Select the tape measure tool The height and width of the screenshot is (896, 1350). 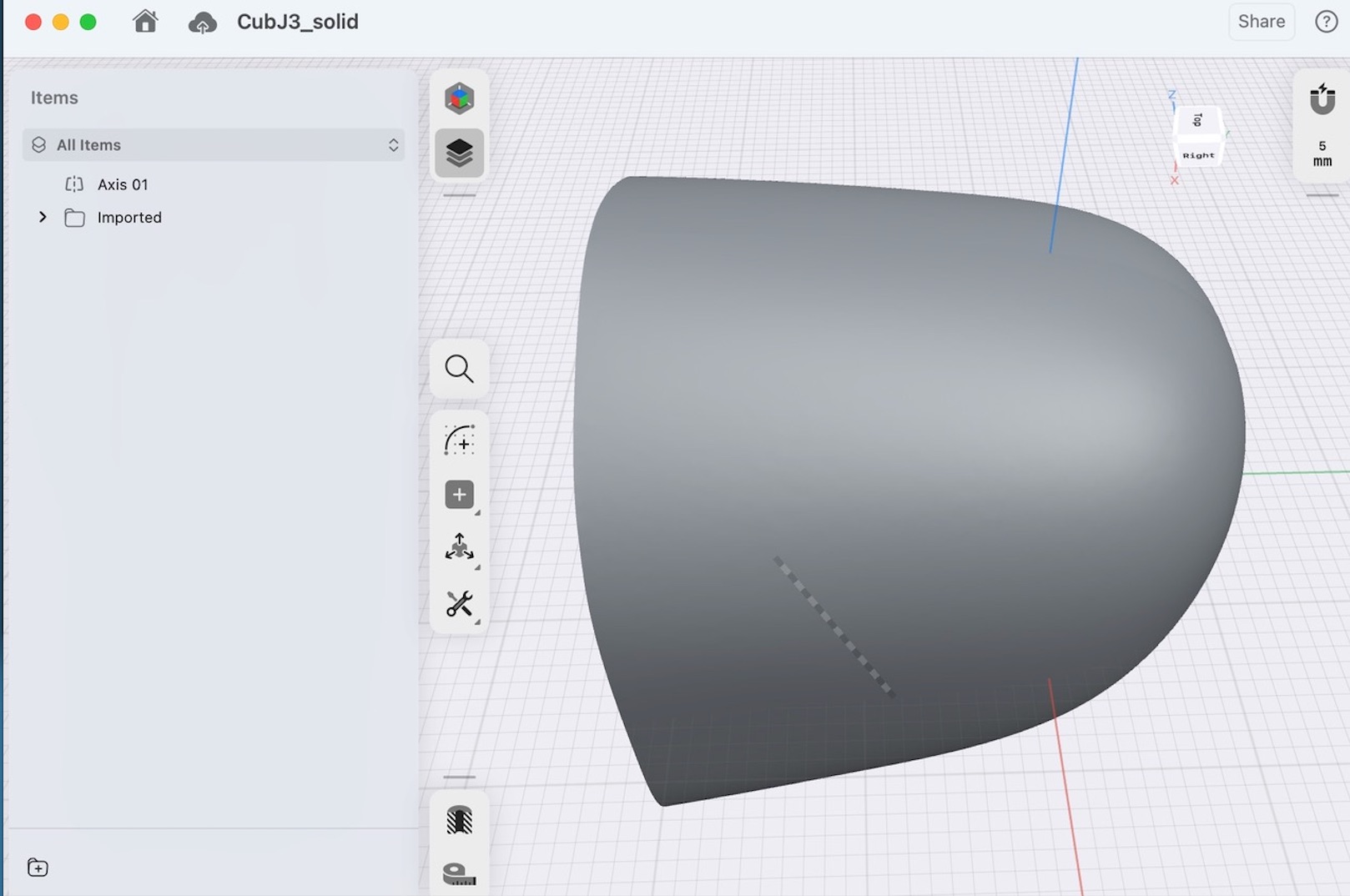459,873
